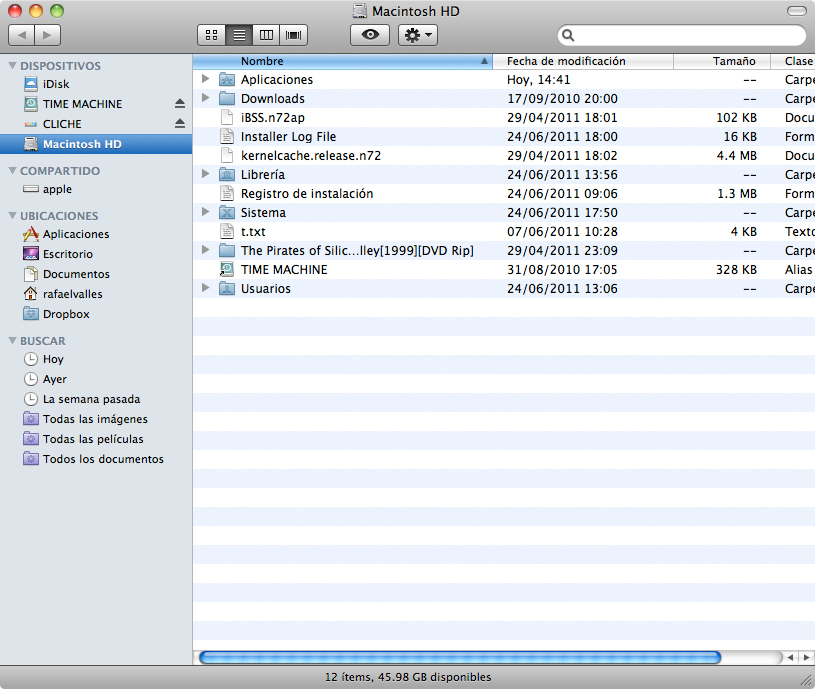Expand the Sistema folder row
815x689 pixels.
tap(205, 211)
